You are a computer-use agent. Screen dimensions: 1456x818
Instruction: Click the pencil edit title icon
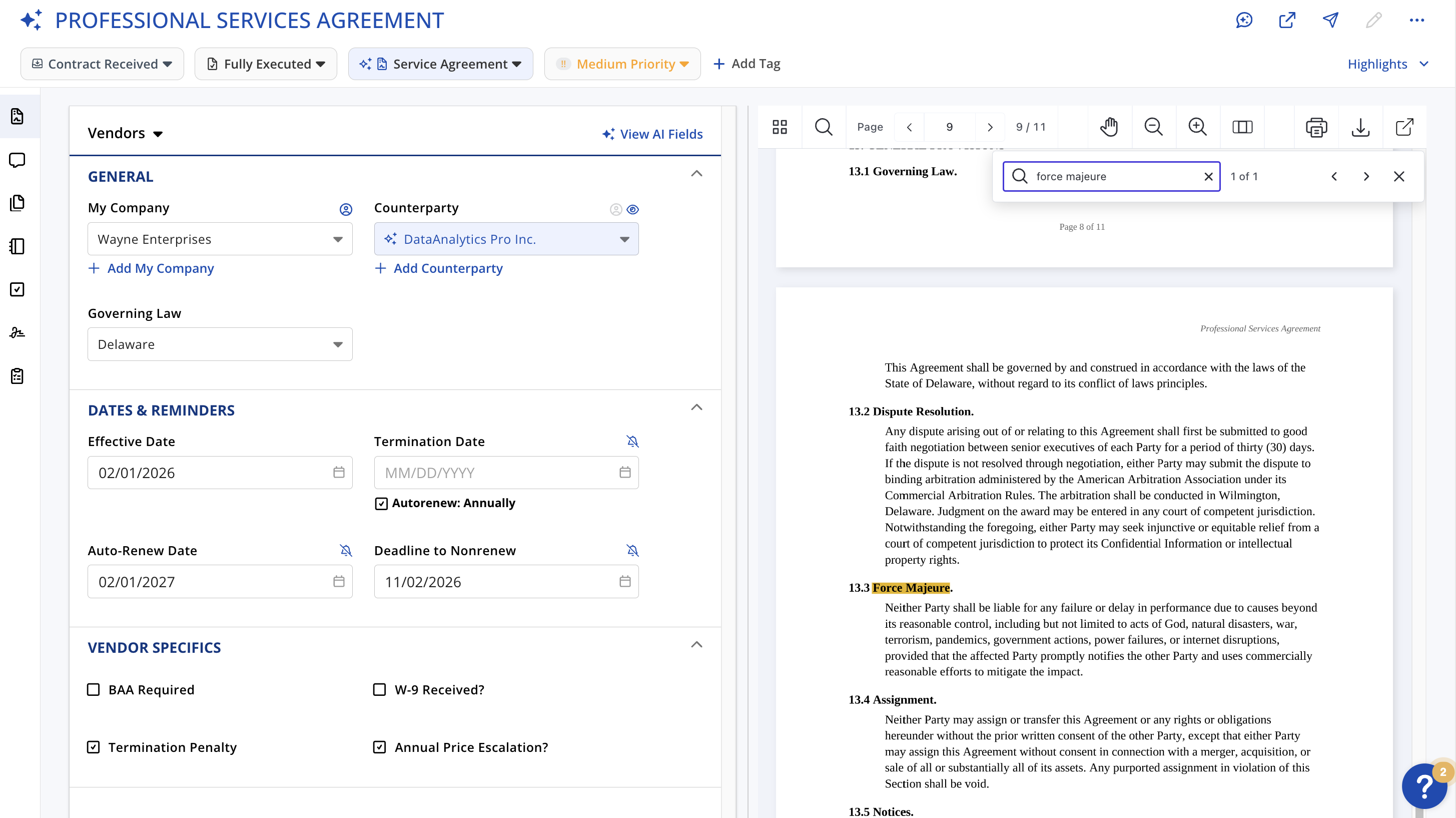coord(1373,21)
